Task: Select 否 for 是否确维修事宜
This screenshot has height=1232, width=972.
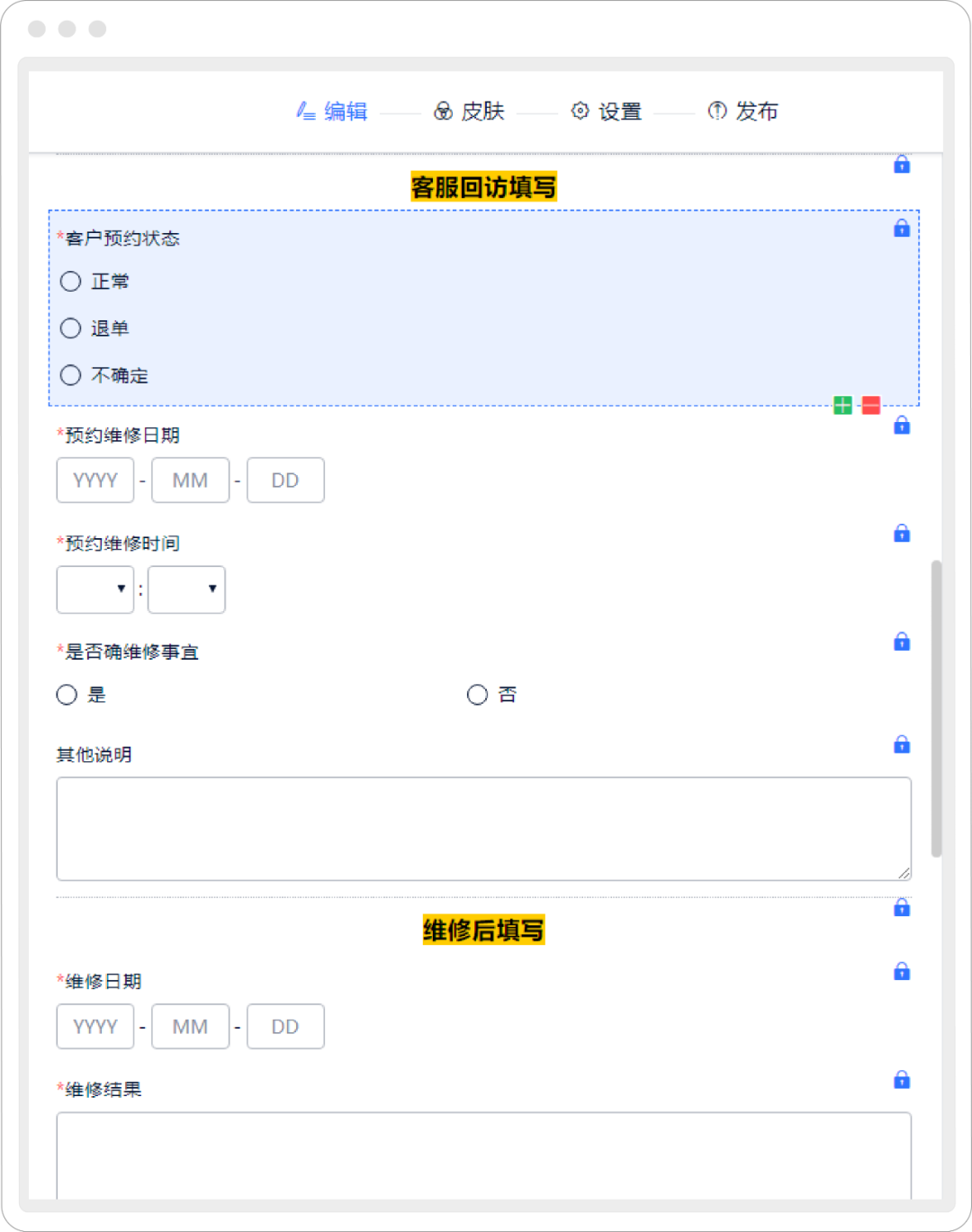Action: (477, 695)
